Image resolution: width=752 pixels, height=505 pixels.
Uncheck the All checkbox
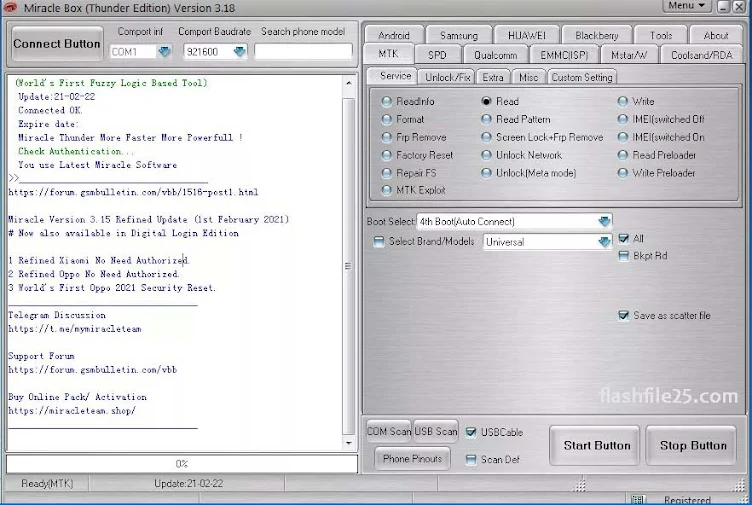coord(623,238)
